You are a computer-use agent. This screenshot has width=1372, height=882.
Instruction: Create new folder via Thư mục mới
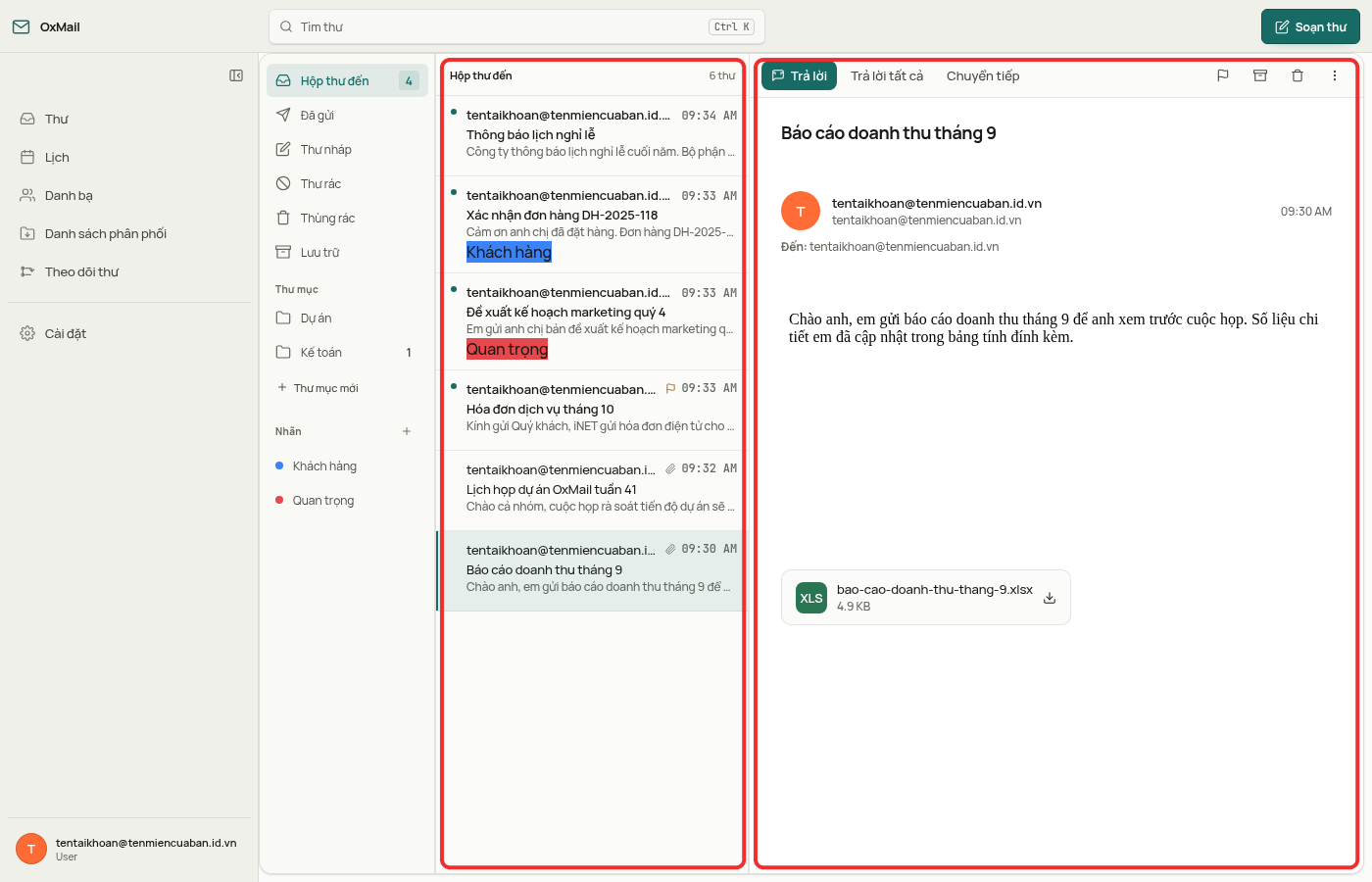point(318,388)
